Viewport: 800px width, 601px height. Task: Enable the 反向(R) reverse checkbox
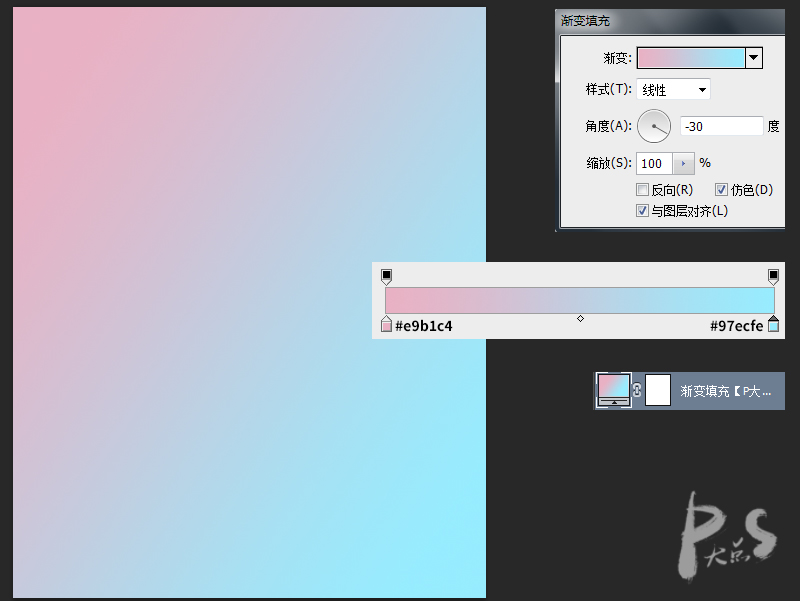click(x=642, y=190)
